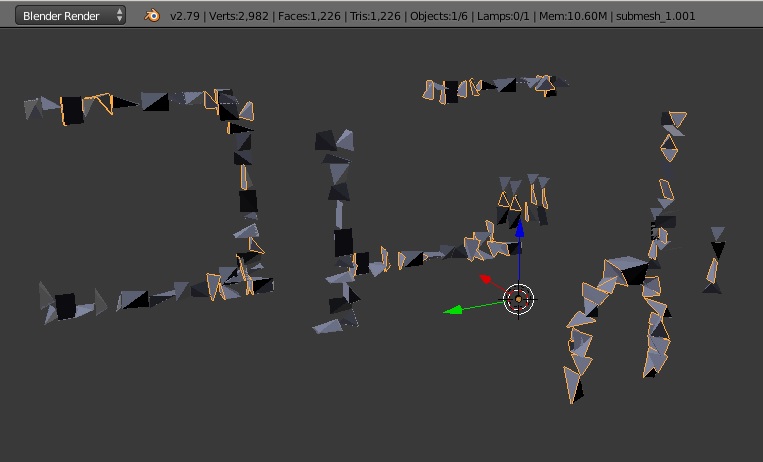Screen dimensions: 763x462
Task: Click the submesh_1.001 object name
Action: (655, 16)
